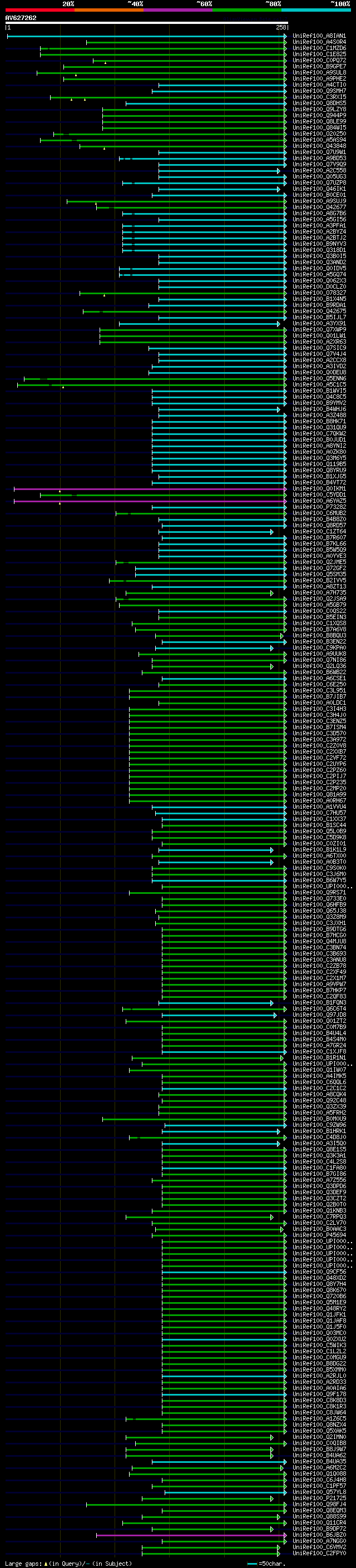Select the UniRef100_O78327 label
This screenshot has height=1568, width=356.
point(319,293)
